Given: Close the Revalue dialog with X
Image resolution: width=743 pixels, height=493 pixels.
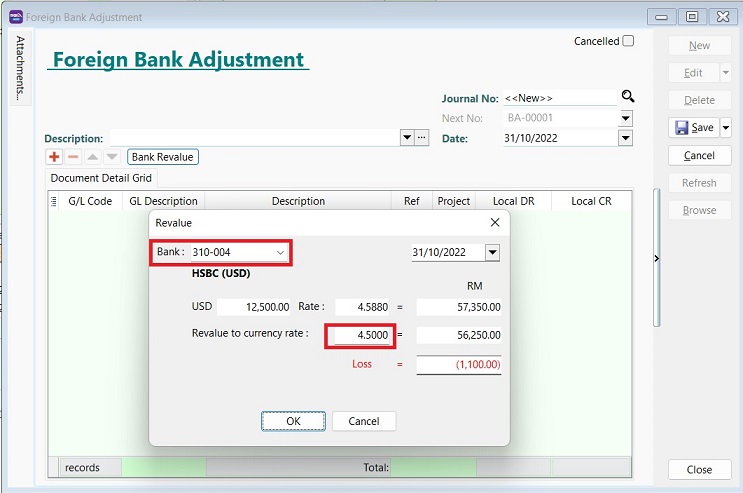Looking at the screenshot, I should coord(495,223).
